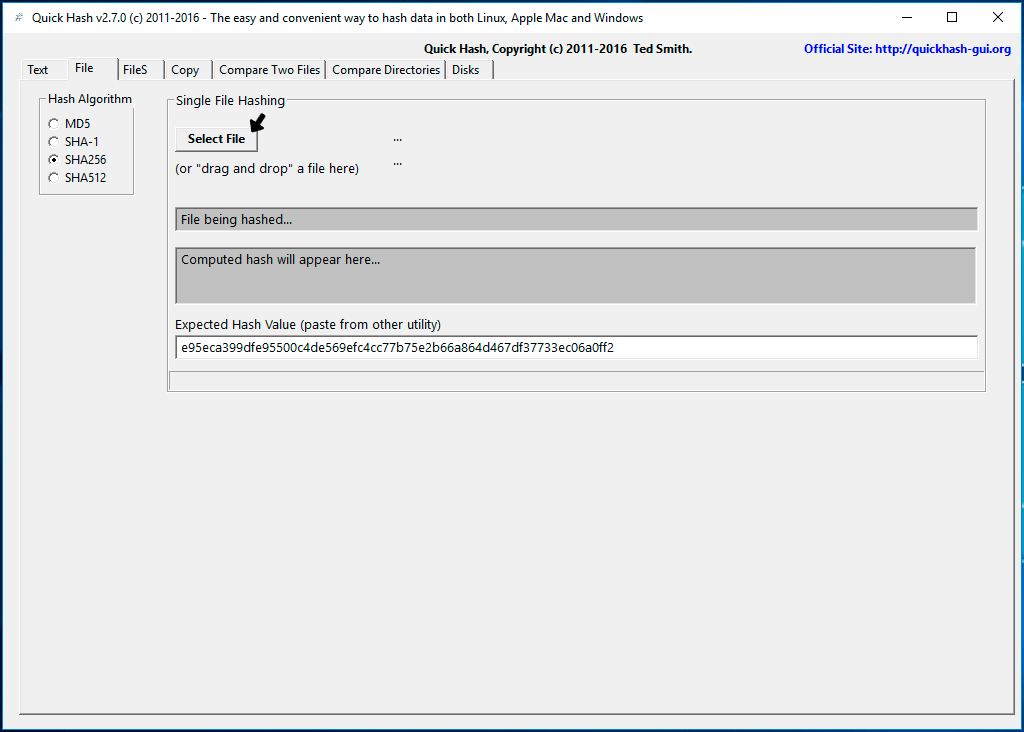
Task: Click the Quick Hash copyright Ted Smith text
Action: 558,49
